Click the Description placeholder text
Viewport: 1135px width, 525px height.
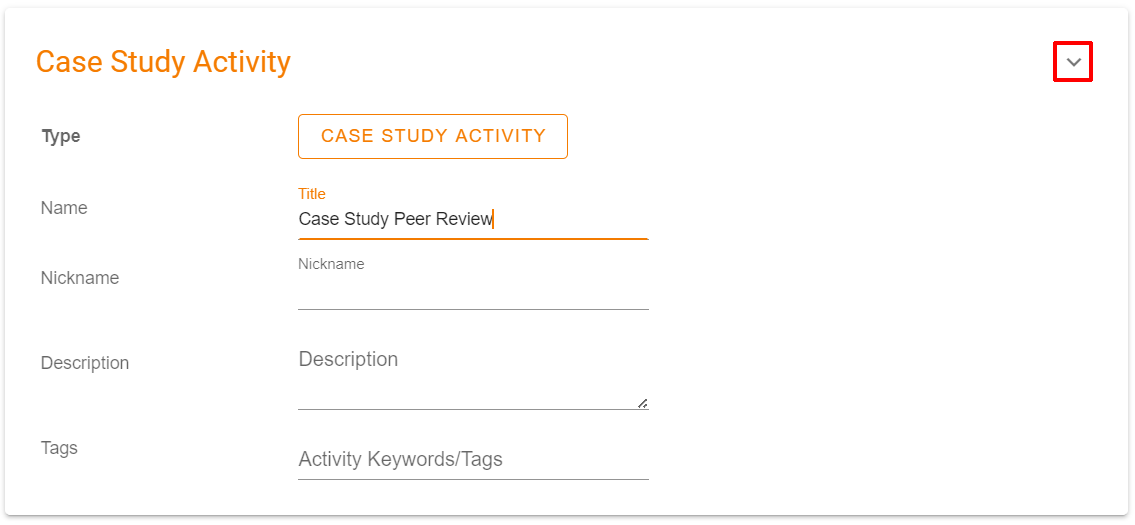click(348, 360)
